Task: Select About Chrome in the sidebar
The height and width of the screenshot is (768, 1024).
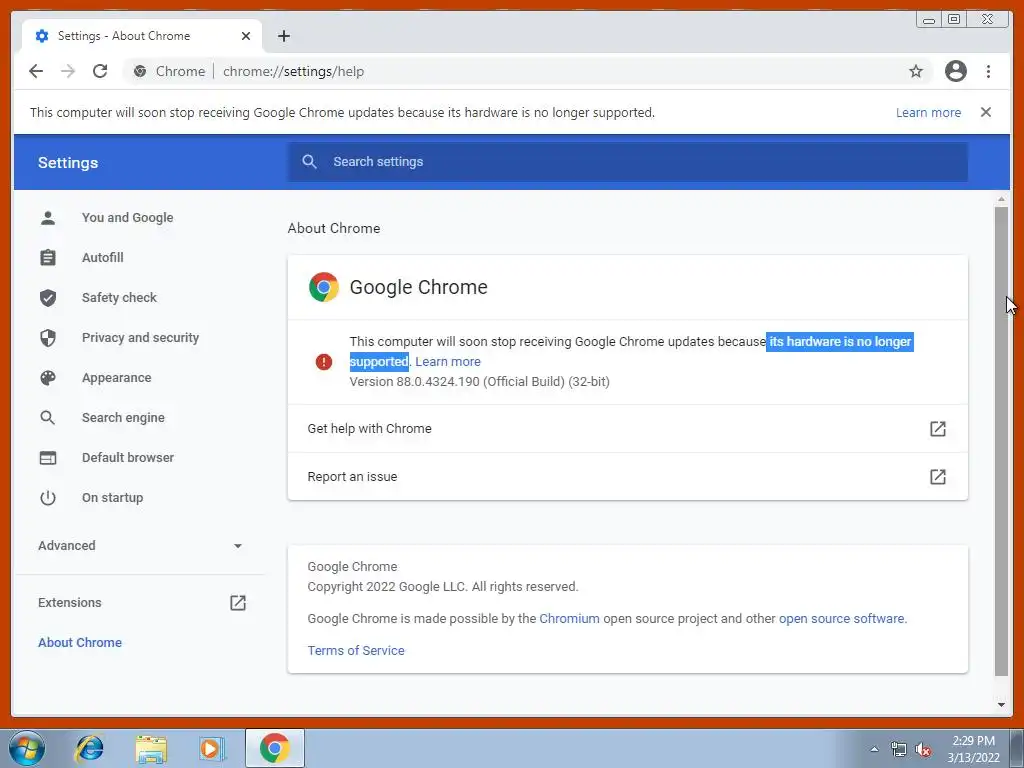Action: tap(80, 643)
